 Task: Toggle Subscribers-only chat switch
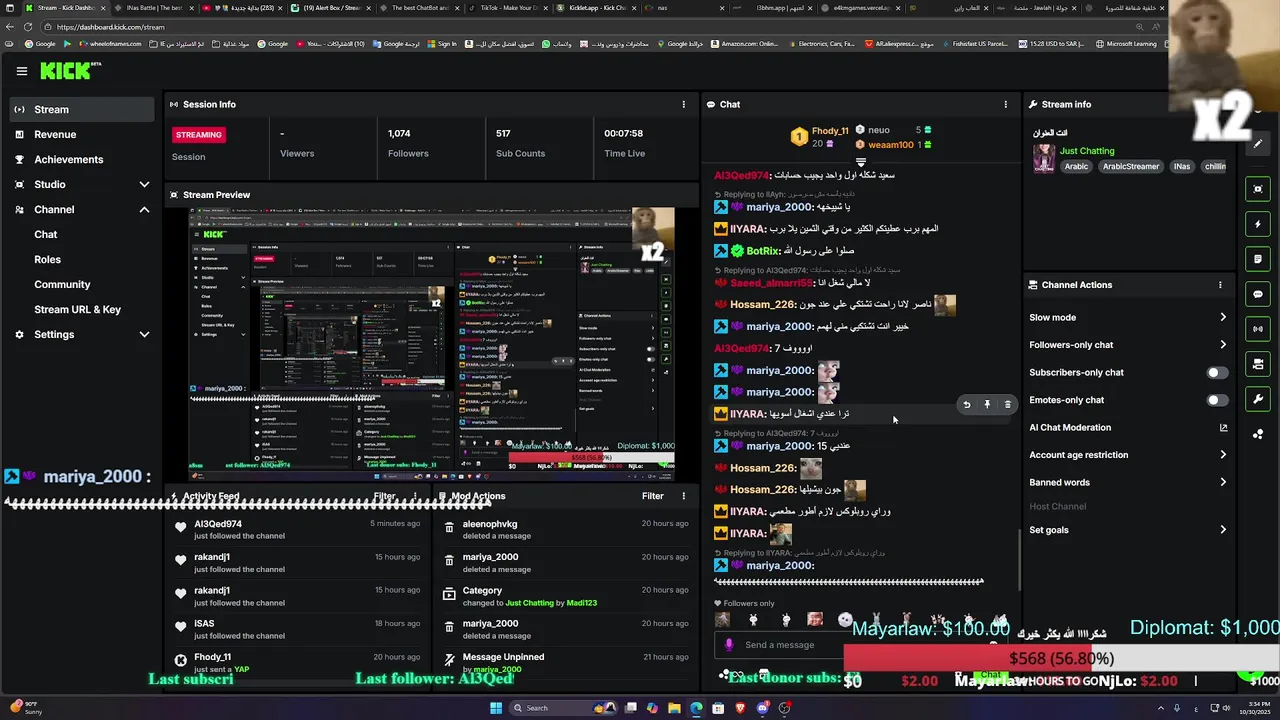point(1216,373)
